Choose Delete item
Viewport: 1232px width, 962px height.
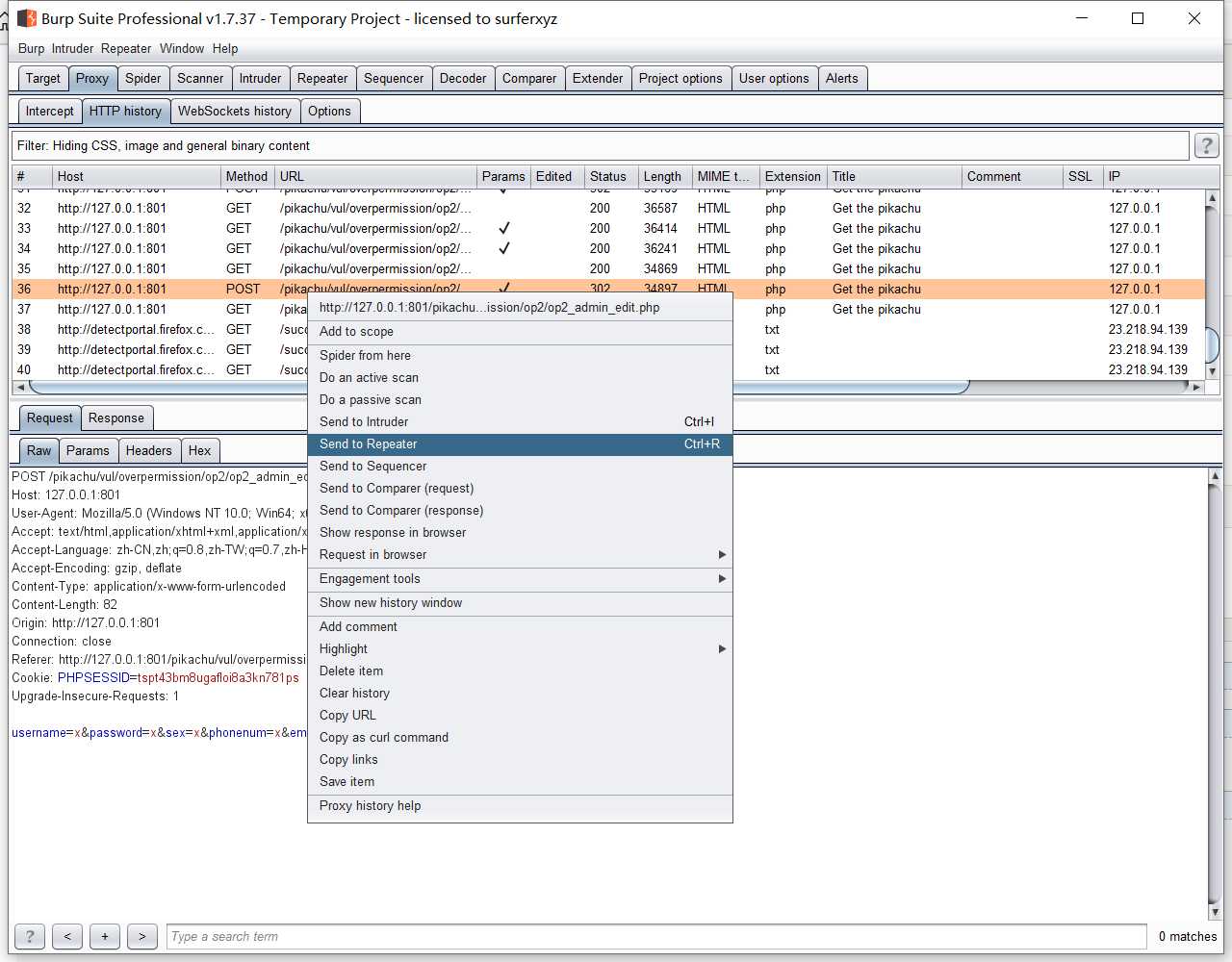(520, 671)
